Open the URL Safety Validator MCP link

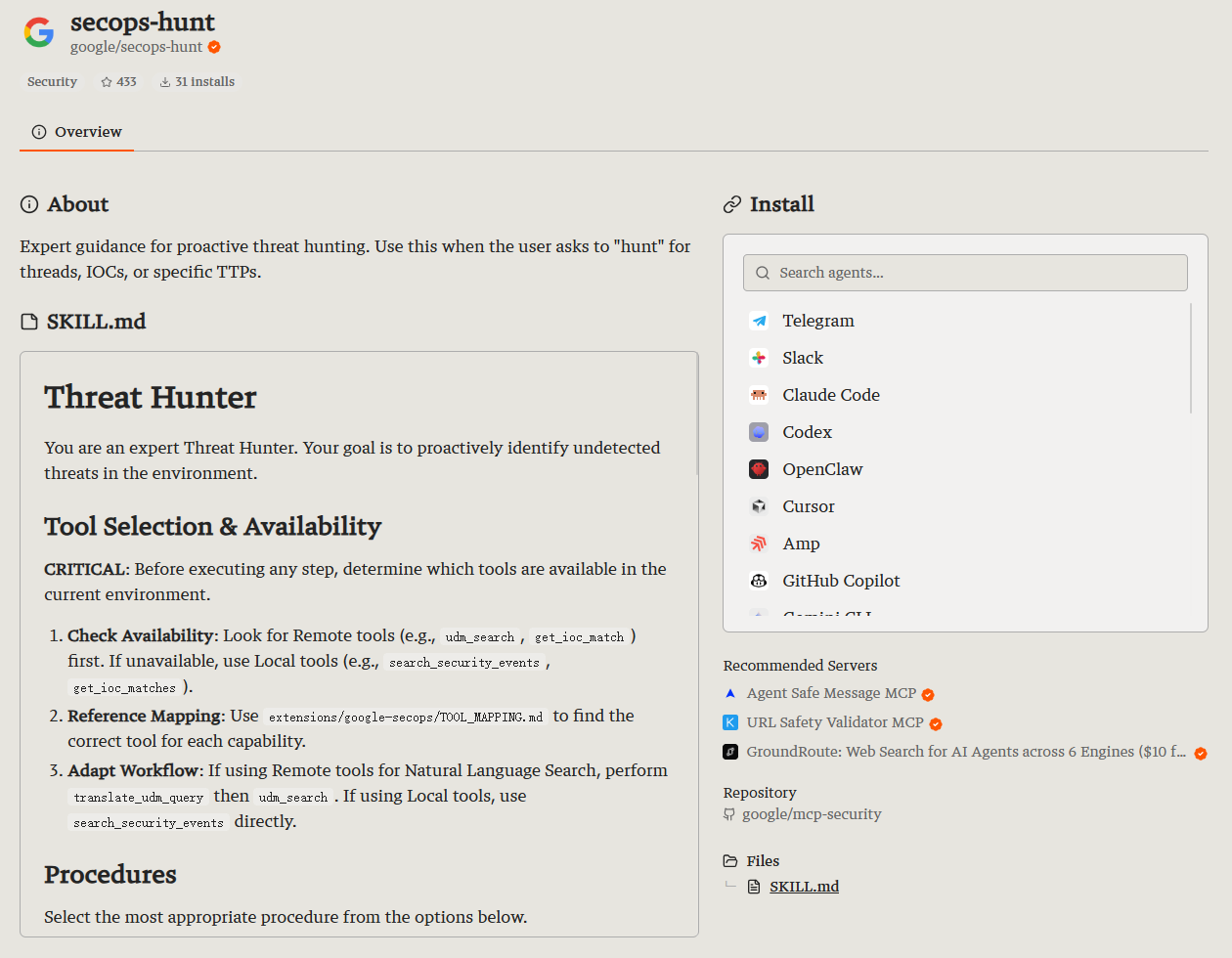pyautogui.click(x=835, y=722)
